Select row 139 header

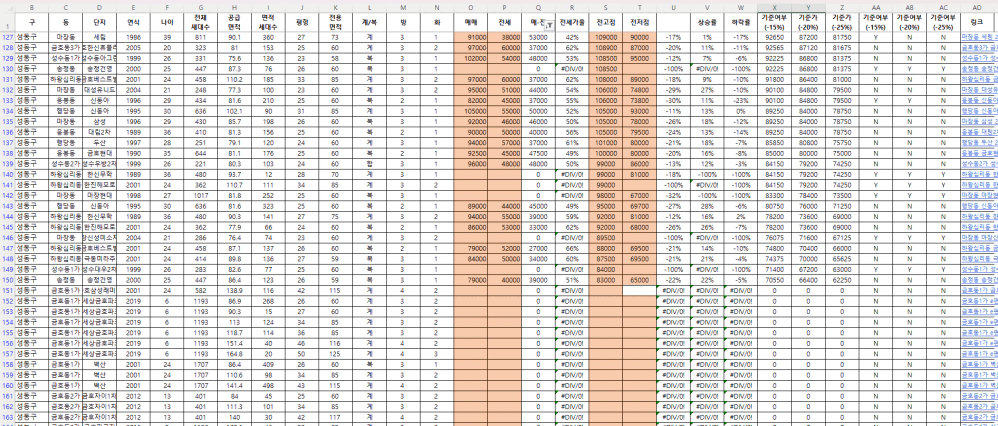point(7,162)
